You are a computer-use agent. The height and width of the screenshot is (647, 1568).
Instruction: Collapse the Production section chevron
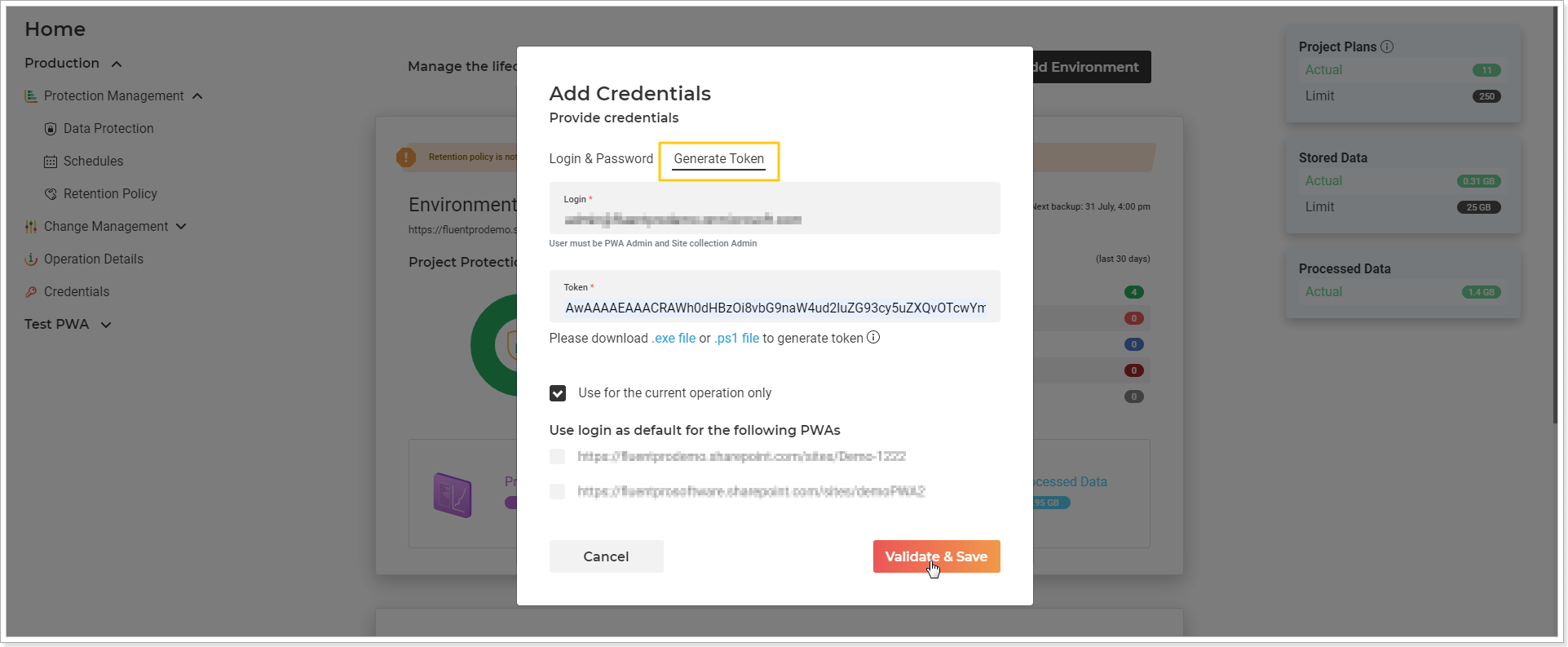click(x=117, y=64)
